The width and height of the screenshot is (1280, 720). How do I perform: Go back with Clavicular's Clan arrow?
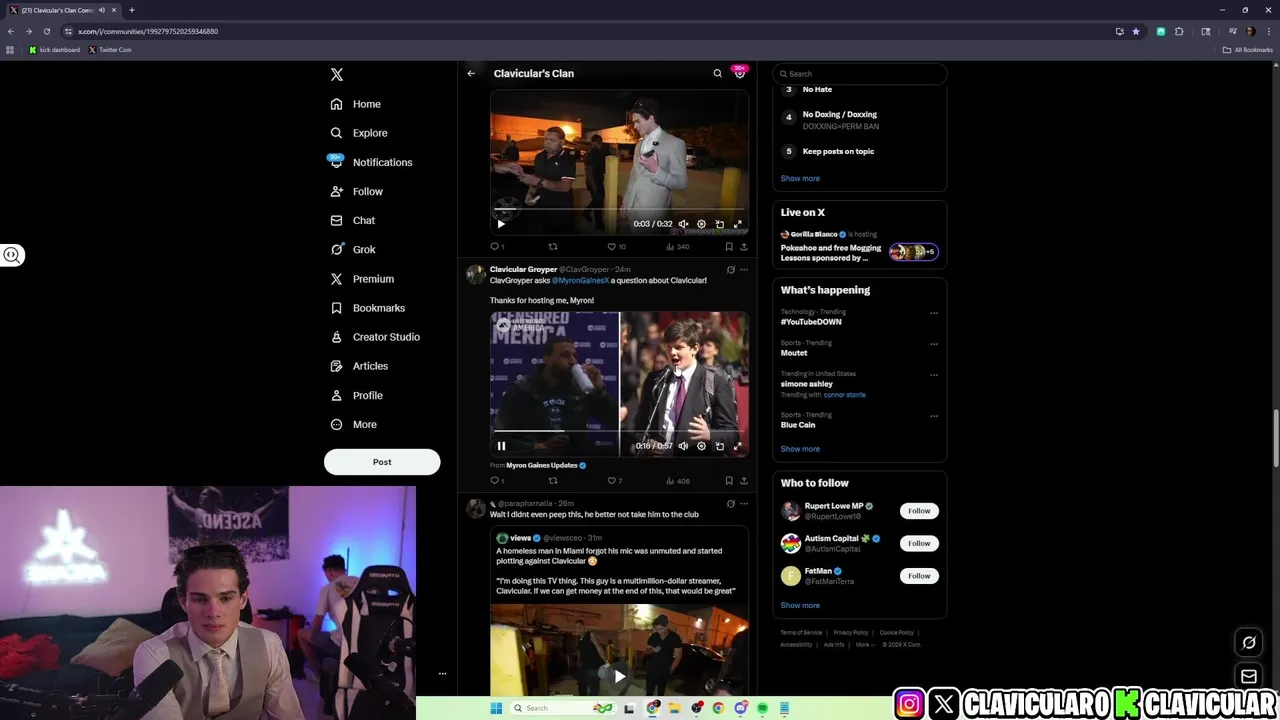(471, 73)
